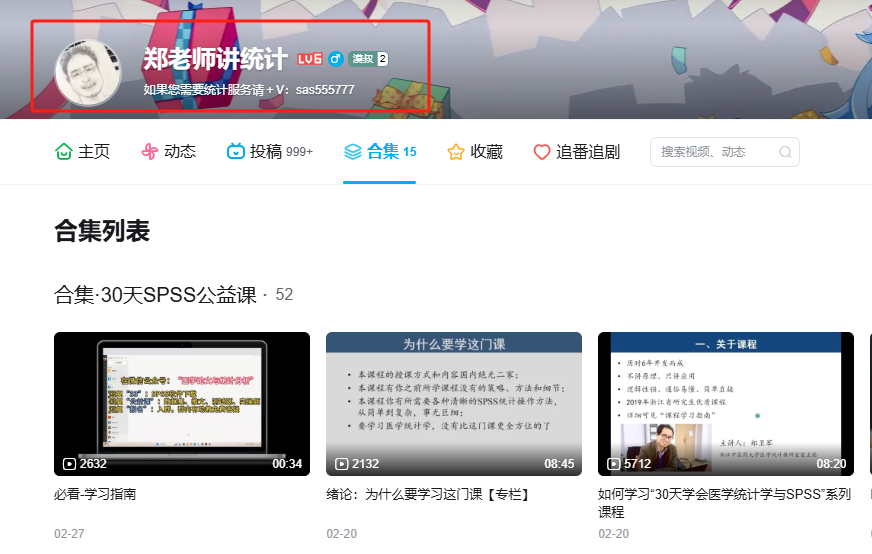
Task: Click play count icon showing 5712
Action: pyautogui.click(x=613, y=464)
